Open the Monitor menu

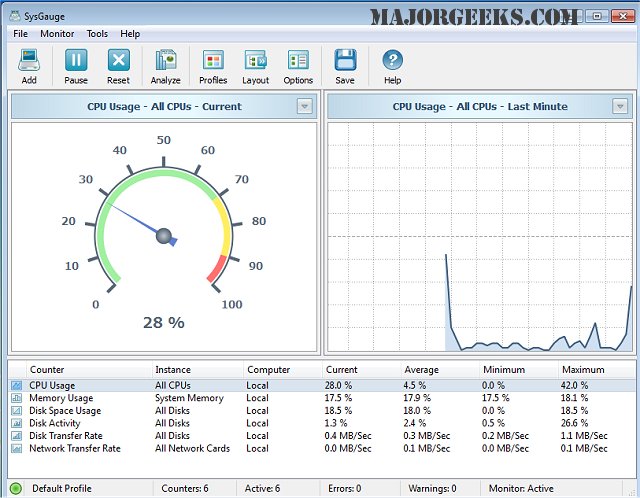tap(57, 34)
